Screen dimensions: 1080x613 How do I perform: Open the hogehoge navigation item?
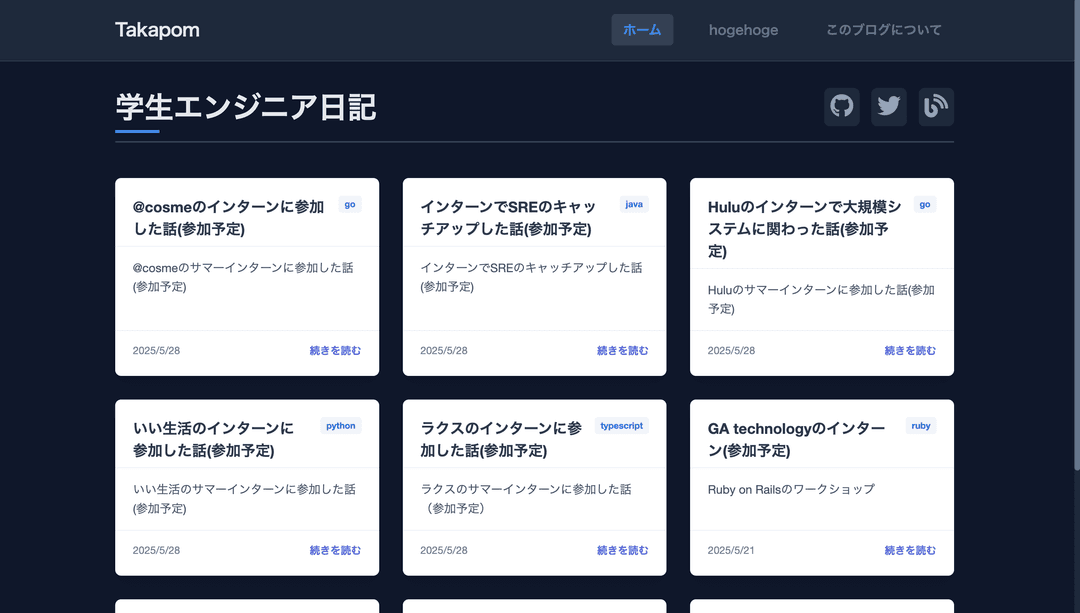click(x=743, y=30)
